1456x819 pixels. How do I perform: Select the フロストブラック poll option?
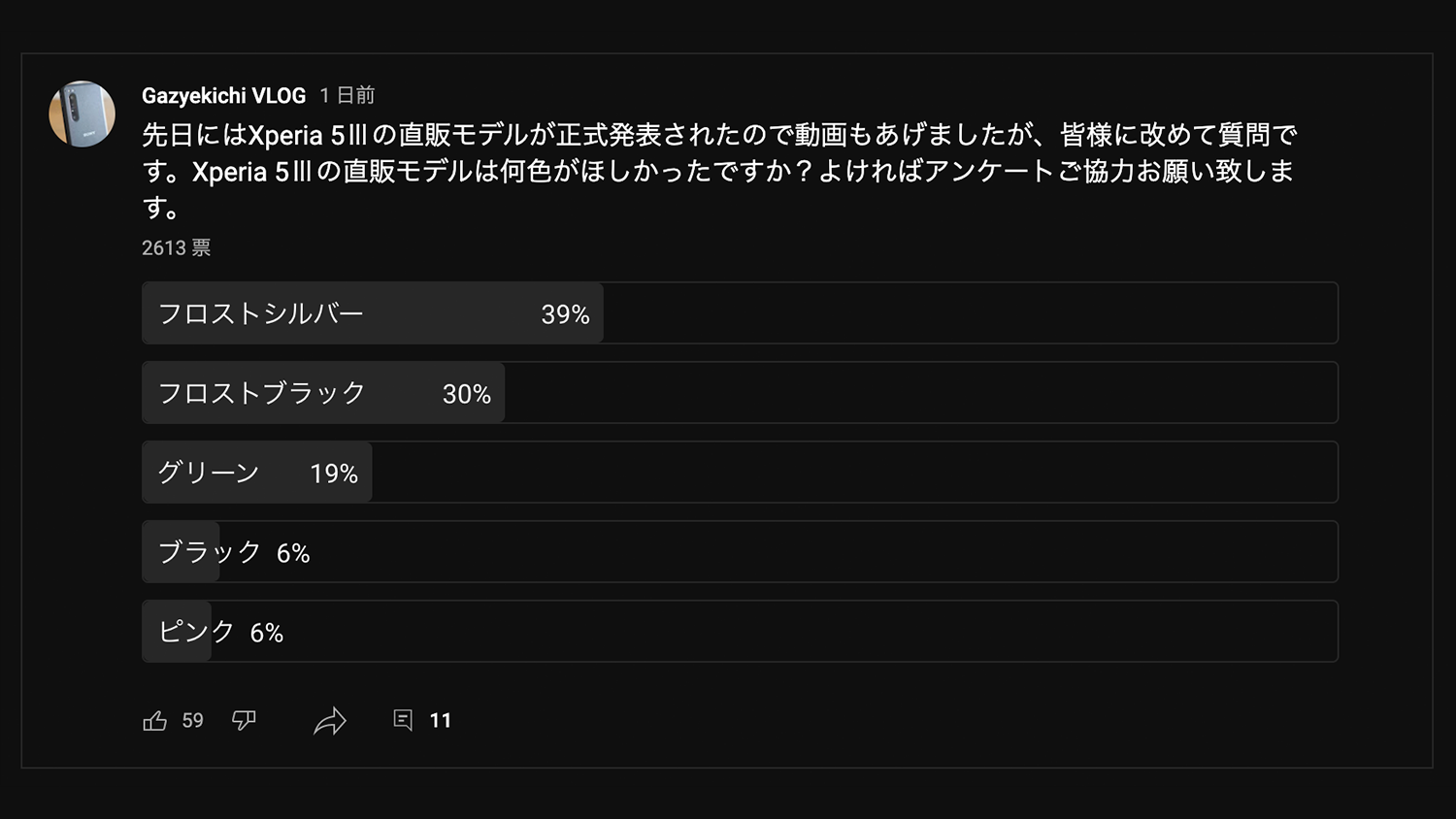[261, 393]
